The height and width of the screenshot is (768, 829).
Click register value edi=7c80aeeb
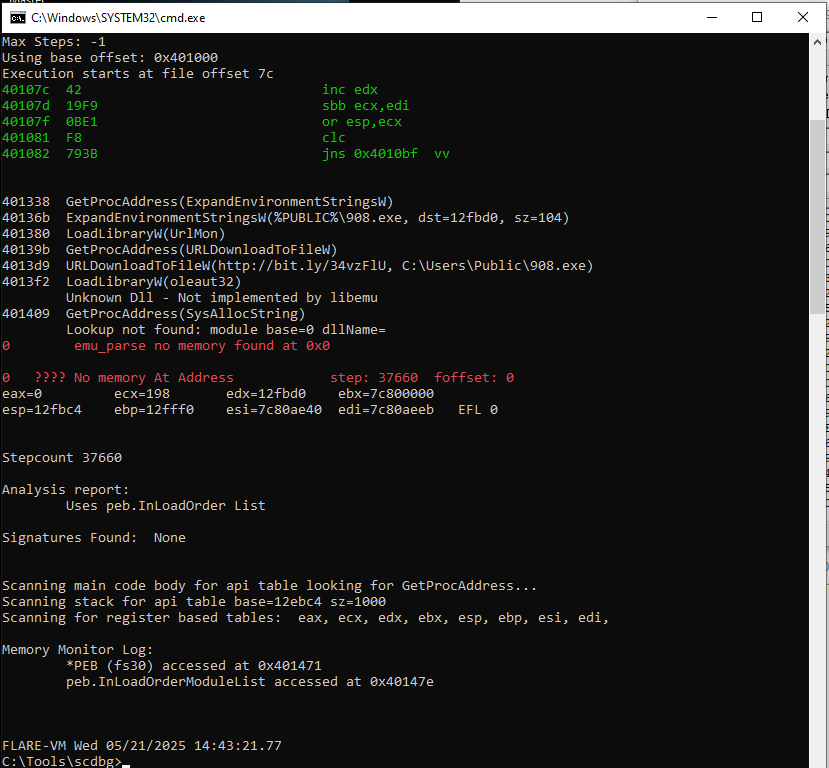coord(386,410)
